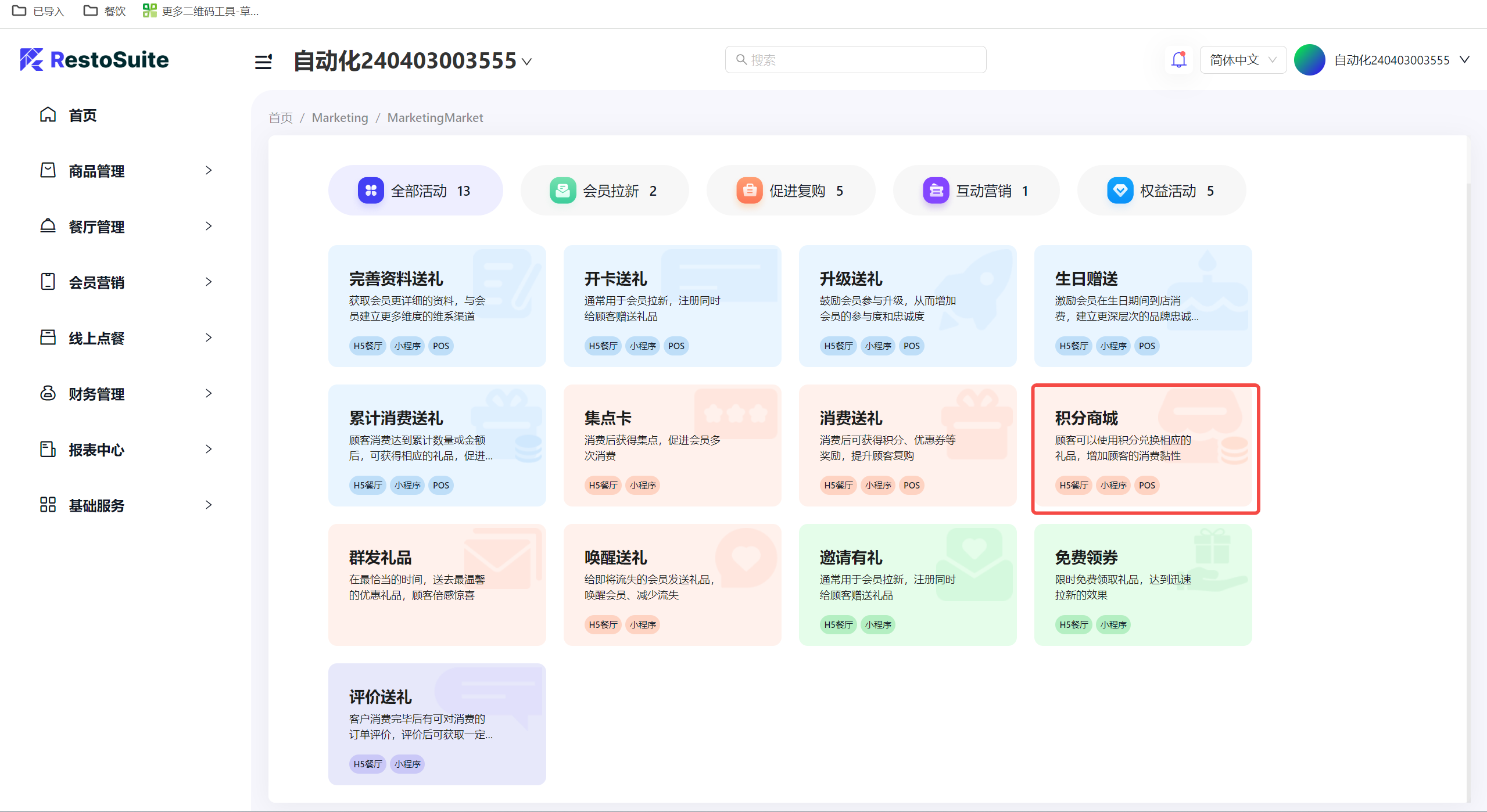Click the 商品管理 bag icon
This screenshot has width=1487, height=812.
coord(48,170)
